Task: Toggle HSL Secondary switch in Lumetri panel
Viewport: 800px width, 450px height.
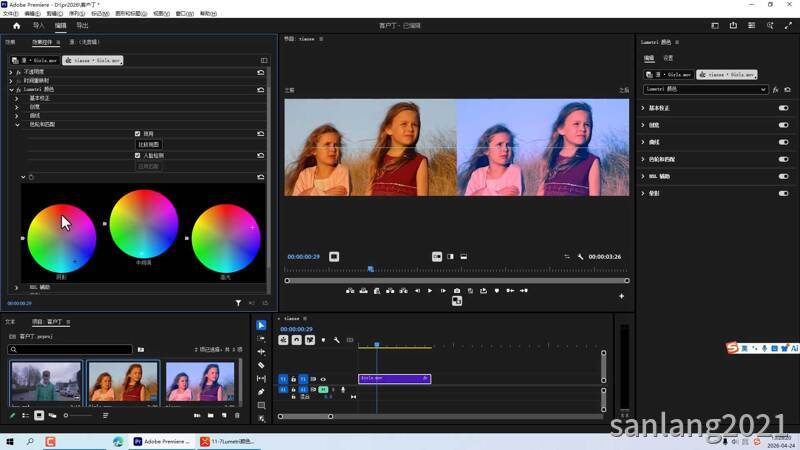Action: pyautogui.click(x=783, y=177)
